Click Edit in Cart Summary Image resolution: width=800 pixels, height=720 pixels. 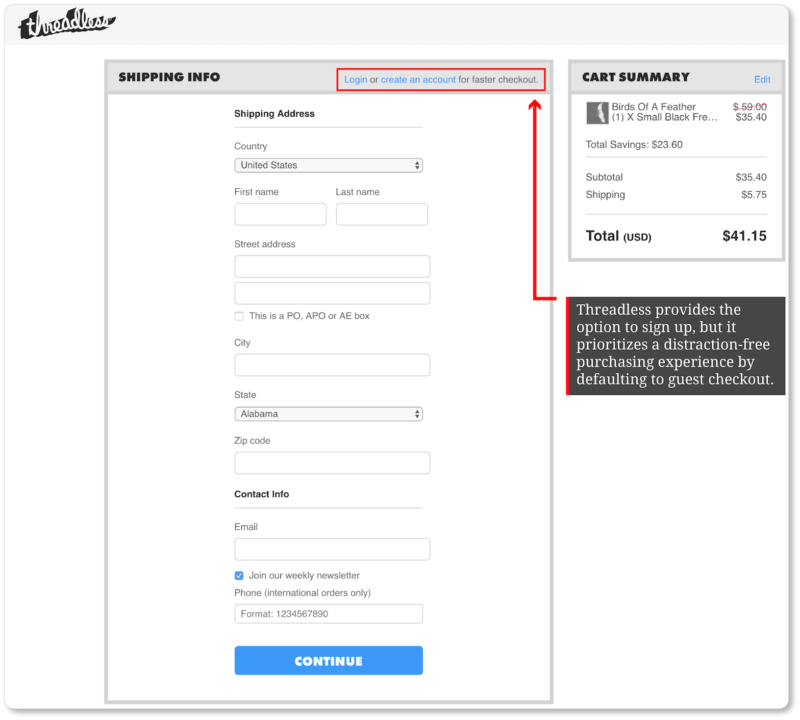(762, 79)
